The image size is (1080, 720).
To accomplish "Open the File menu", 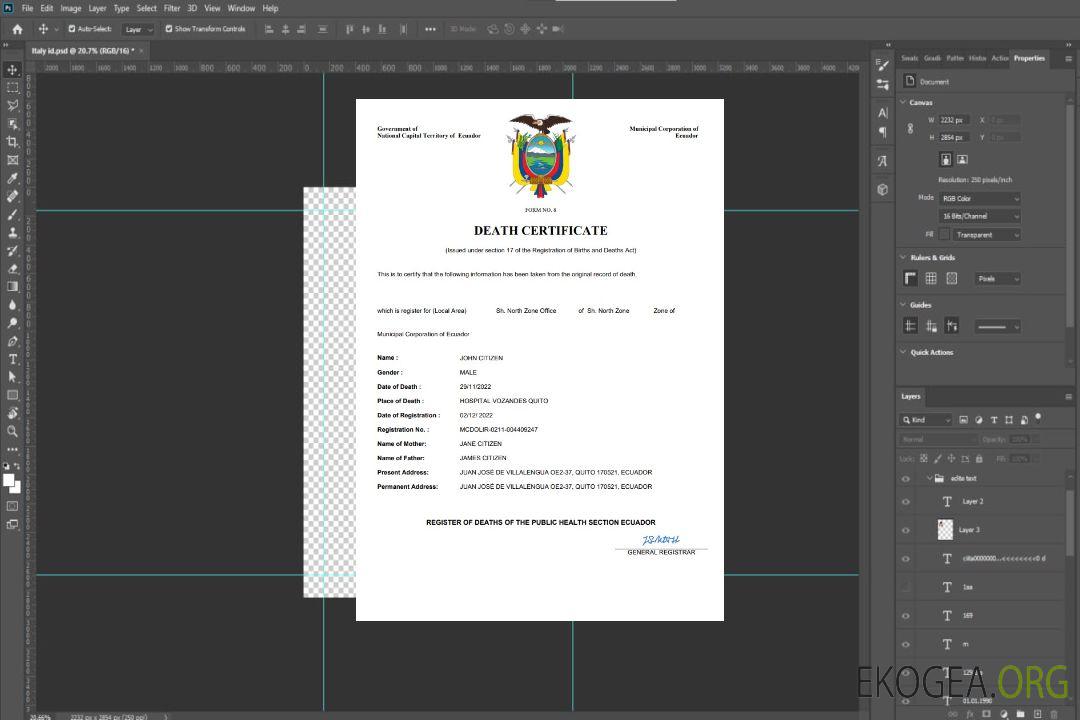I will (28, 8).
